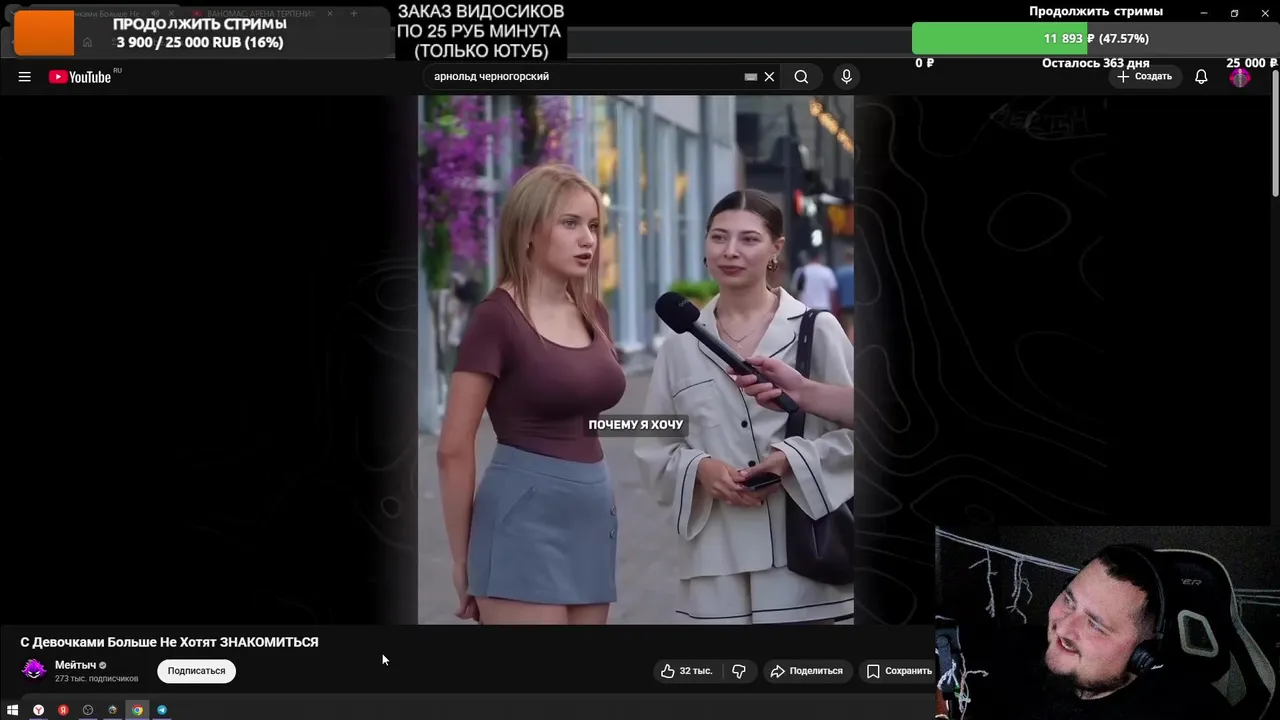Click the Создать create button
Viewport: 1280px width, 720px height.
[1144, 77]
